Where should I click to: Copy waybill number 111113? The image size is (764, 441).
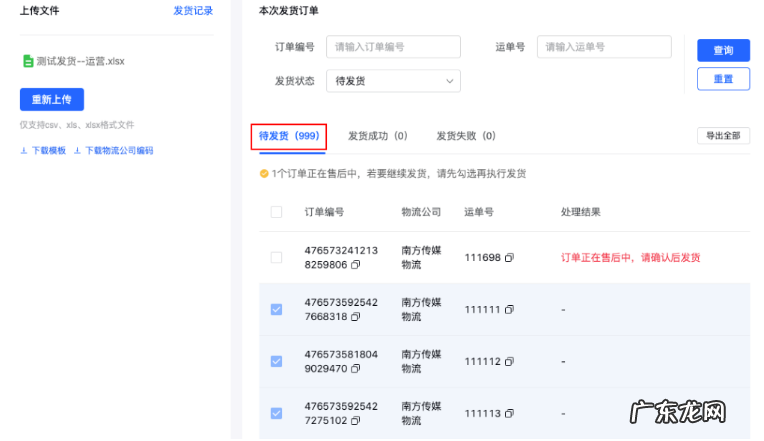pos(509,413)
